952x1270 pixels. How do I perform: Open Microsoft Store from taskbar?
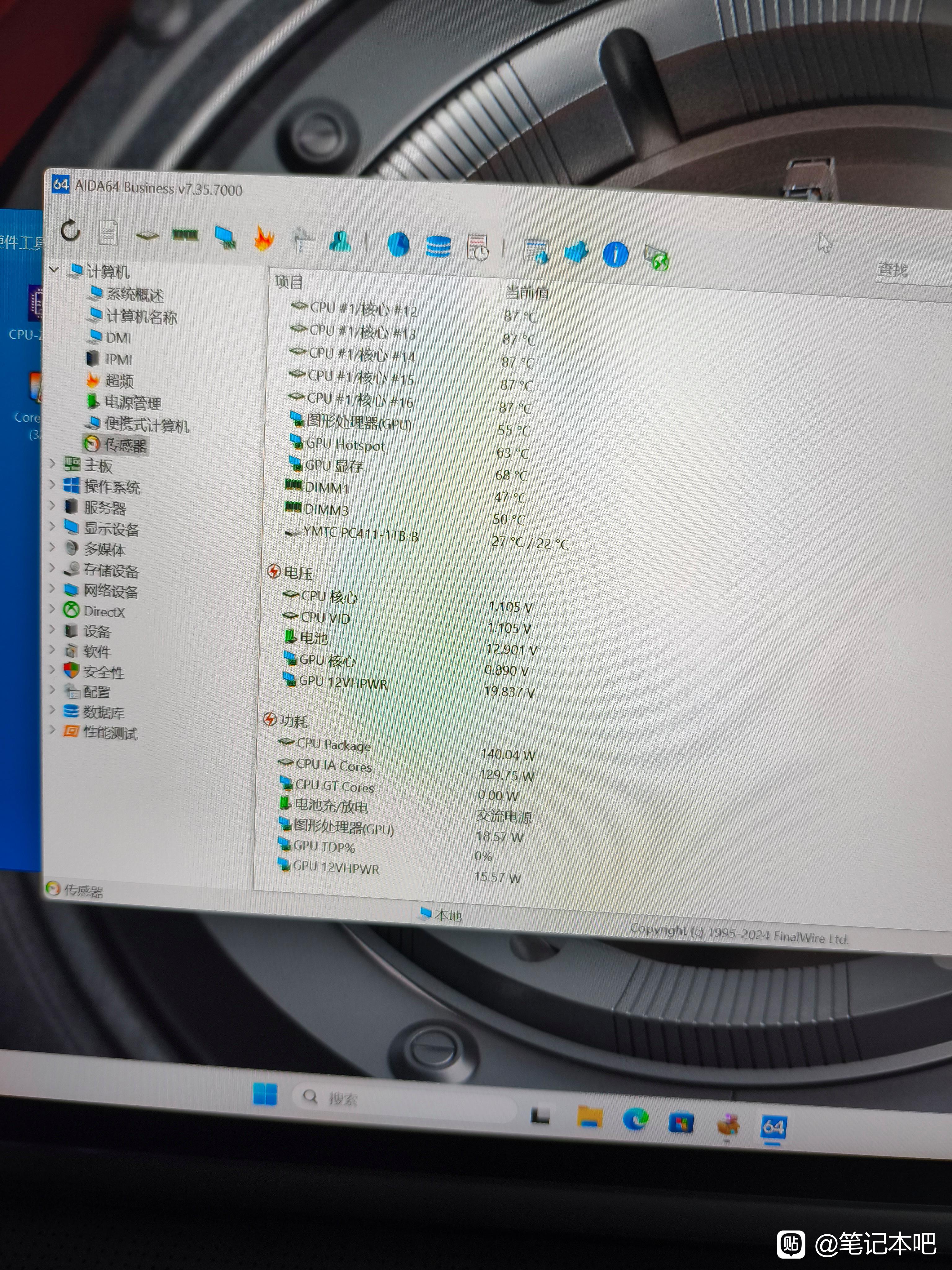(x=681, y=1122)
